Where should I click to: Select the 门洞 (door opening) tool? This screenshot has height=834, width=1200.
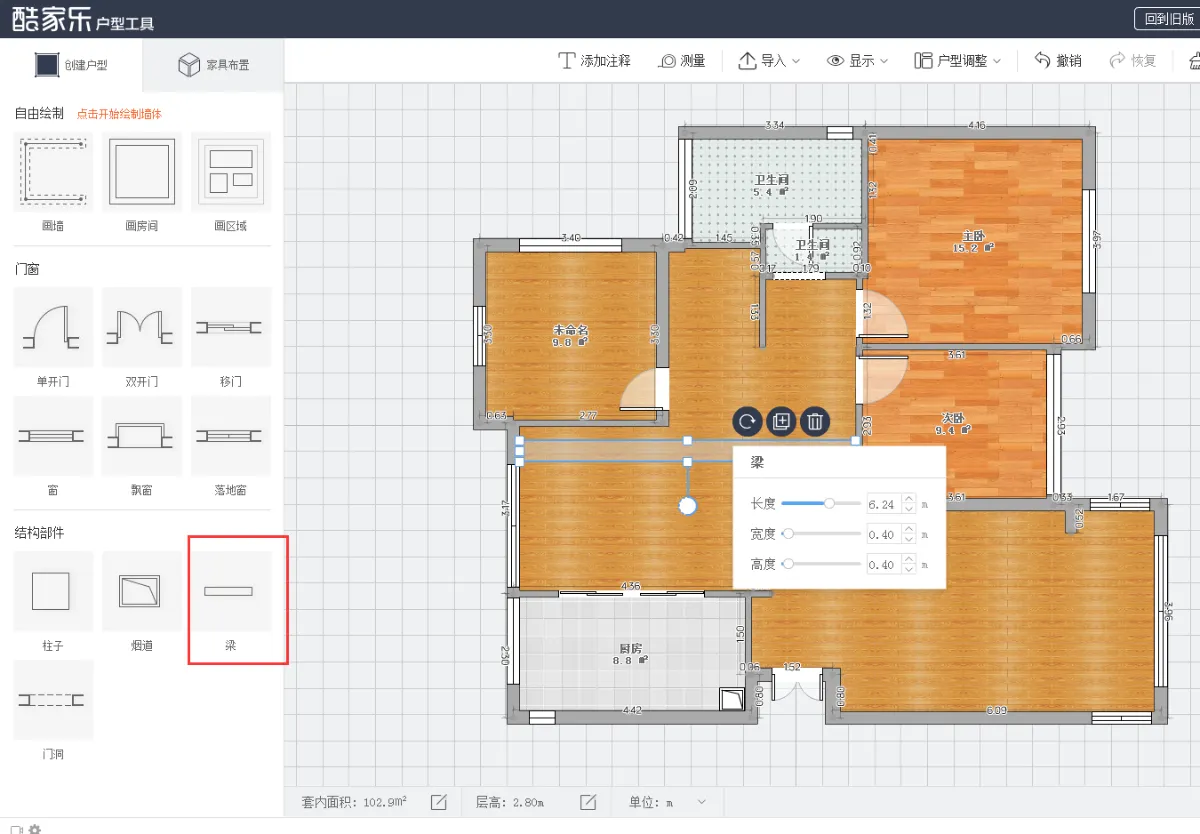[x=52, y=699]
